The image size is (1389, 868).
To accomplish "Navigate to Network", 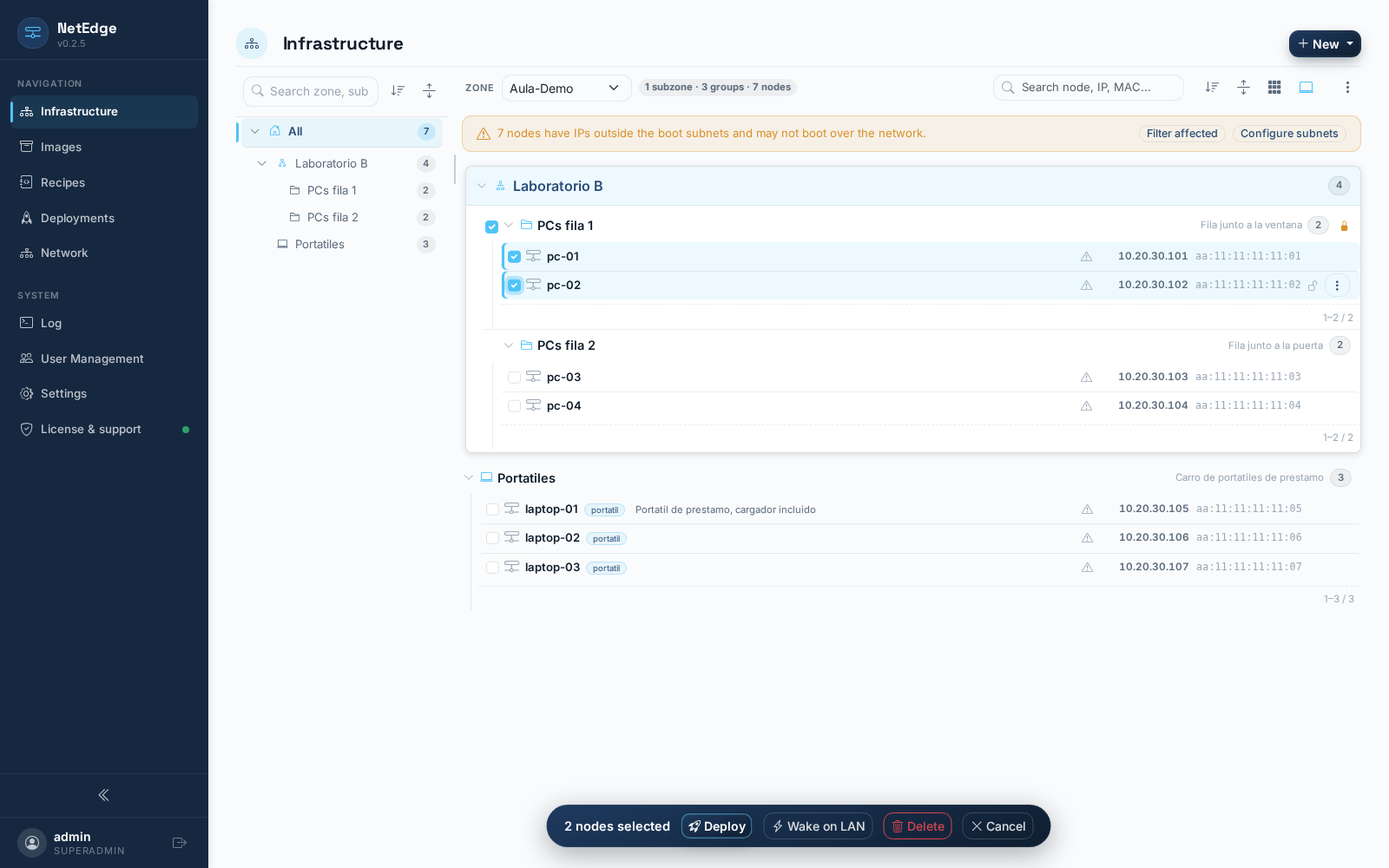I will (104, 253).
